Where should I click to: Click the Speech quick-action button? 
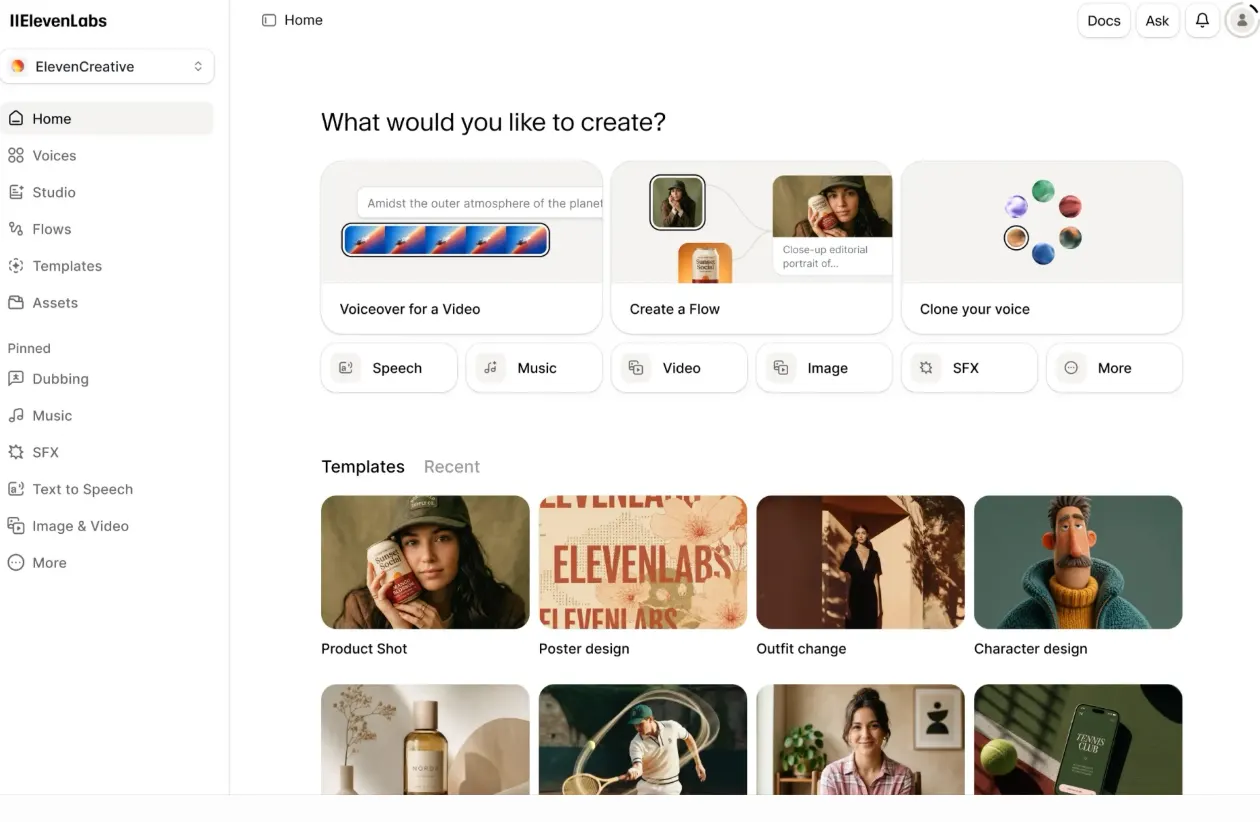pos(389,368)
